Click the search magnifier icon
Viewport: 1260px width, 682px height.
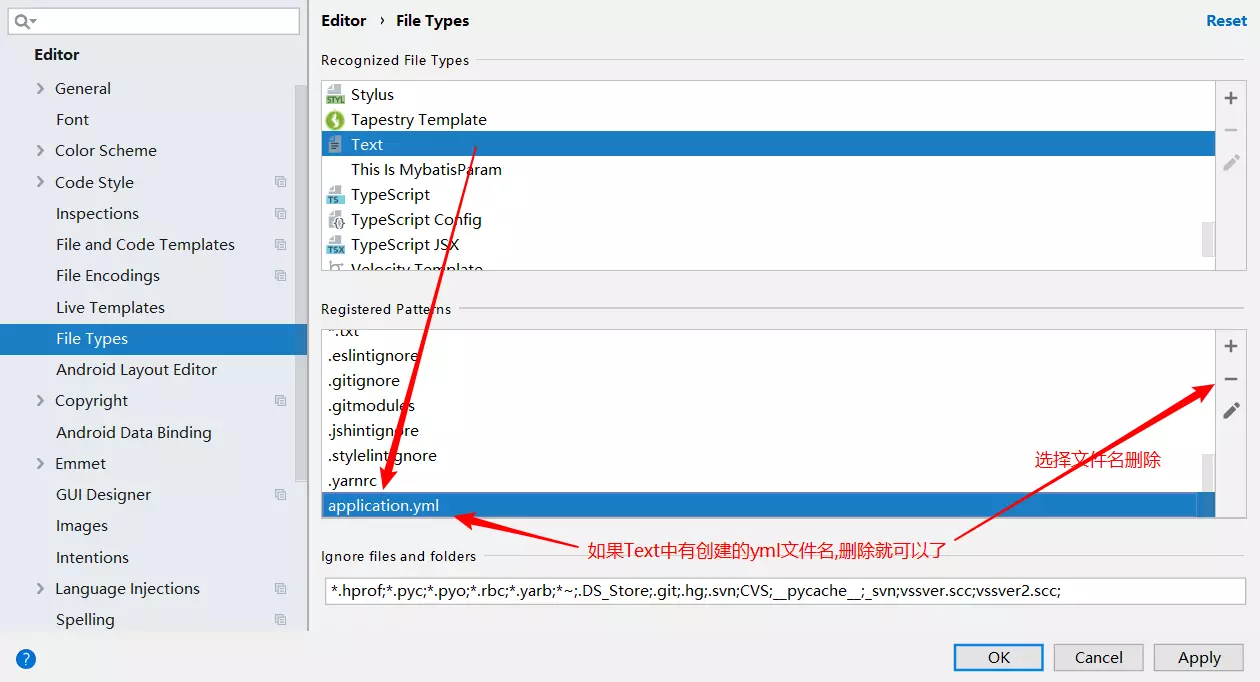click(24, 21)
